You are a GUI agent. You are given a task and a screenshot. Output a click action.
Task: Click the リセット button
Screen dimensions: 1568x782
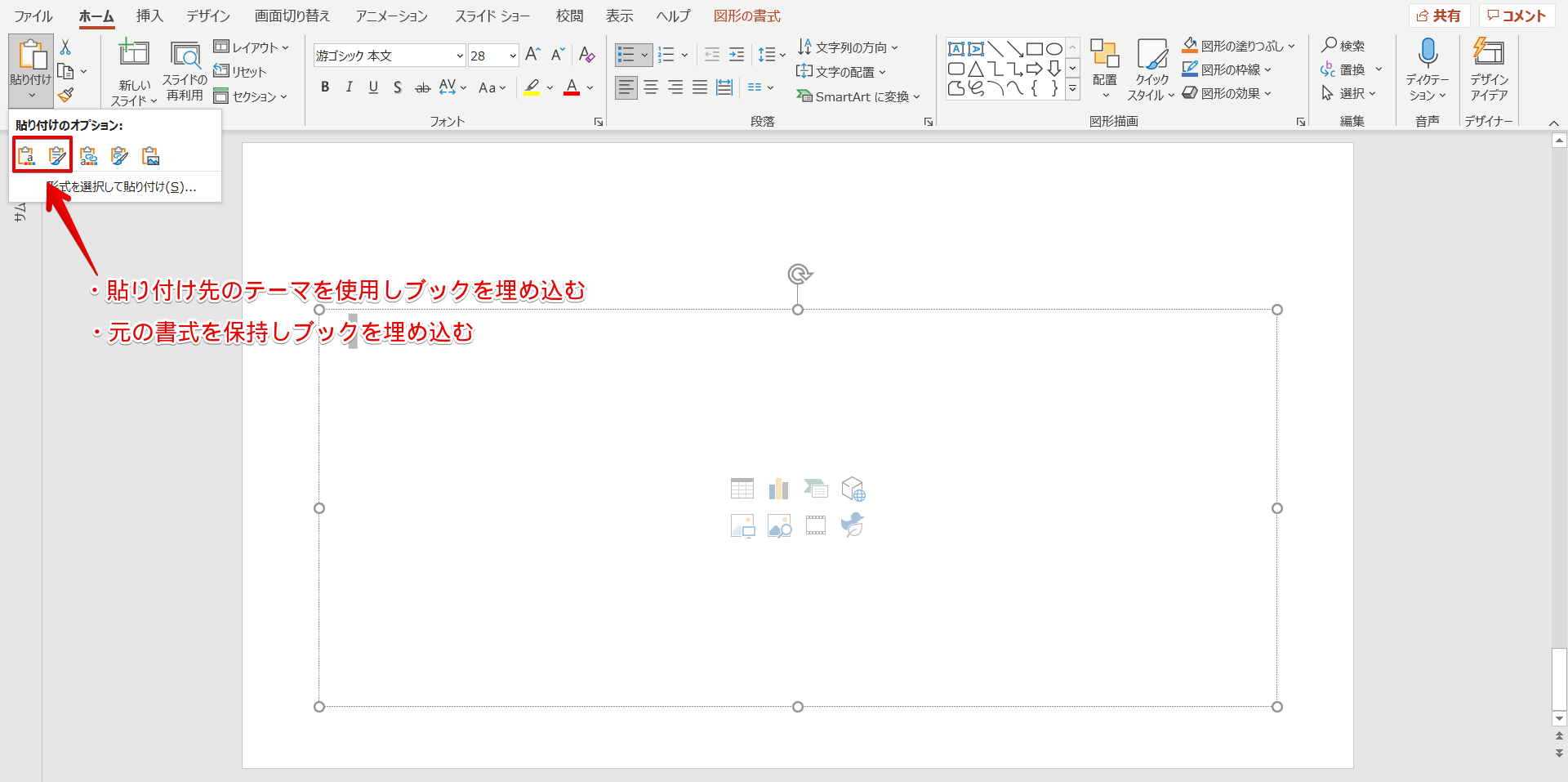(x=240, y=72)
